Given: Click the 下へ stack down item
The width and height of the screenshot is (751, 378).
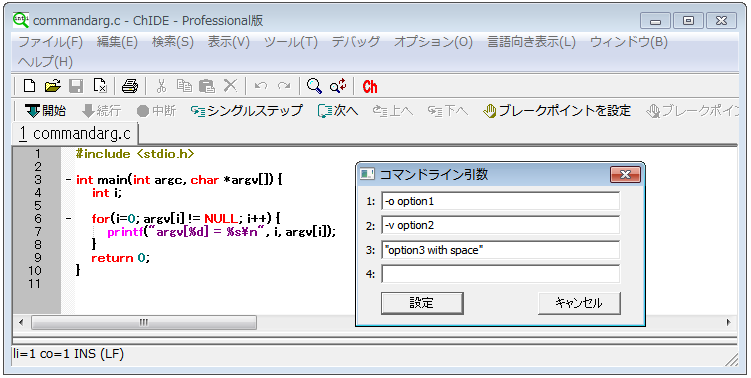Looking at the screenshot, I should [x=448, y=111].
